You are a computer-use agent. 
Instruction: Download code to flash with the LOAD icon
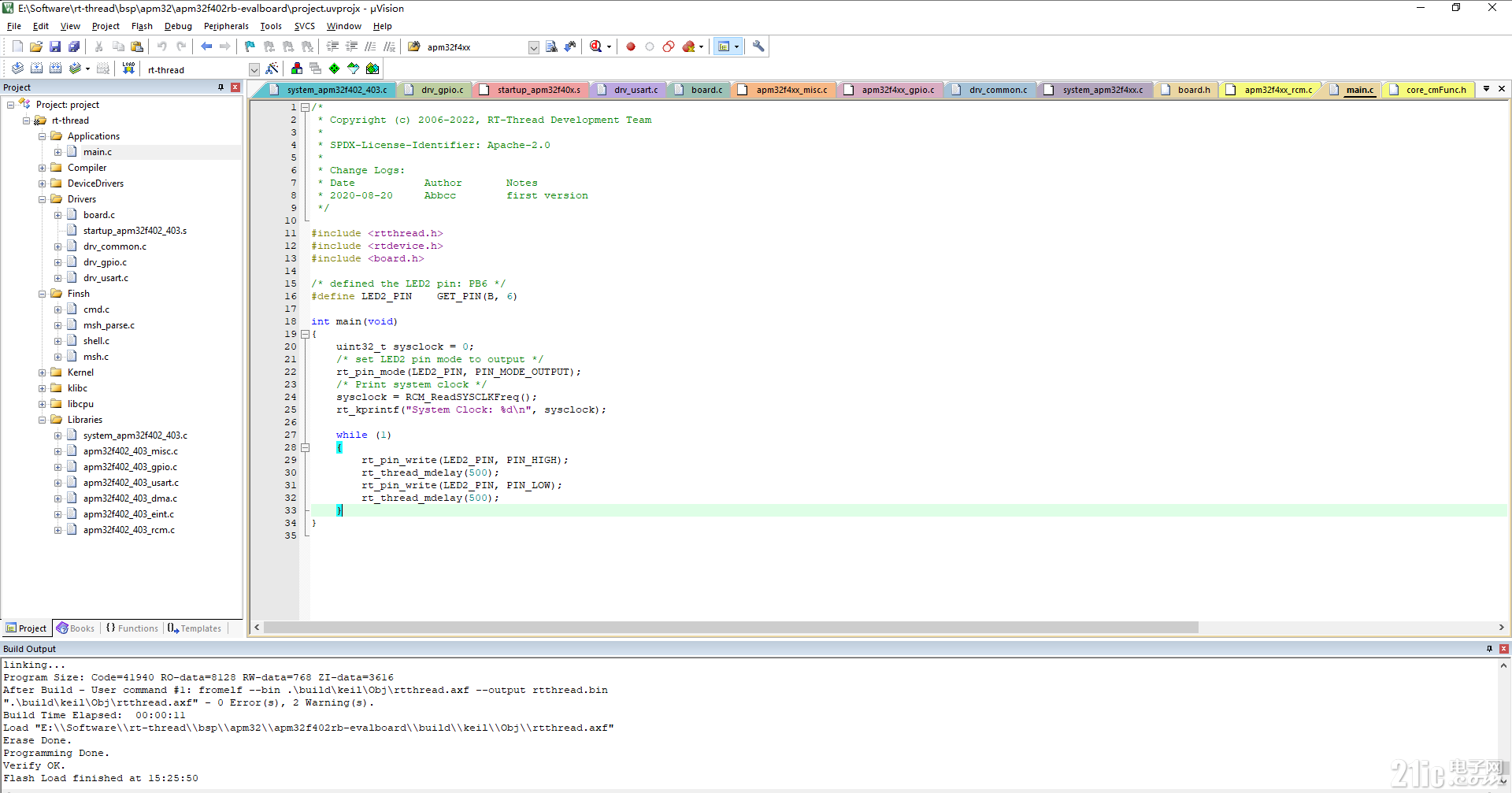128,69
